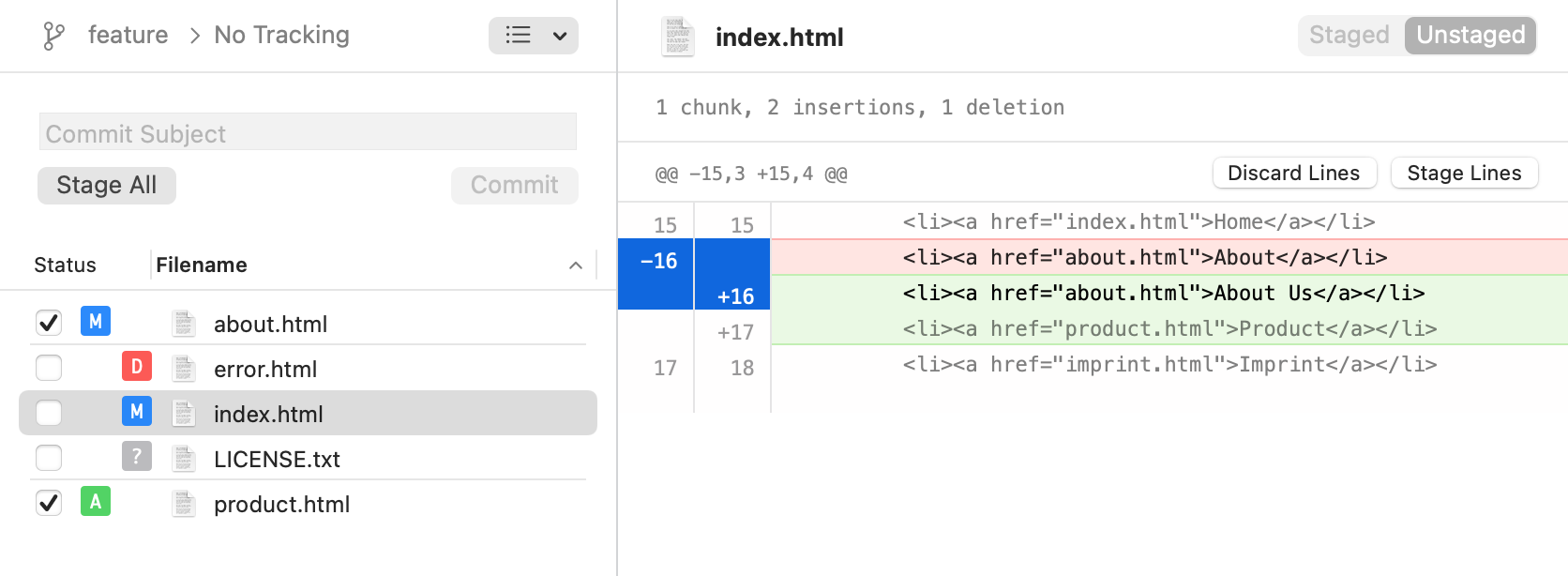Click the green added badge for product.html

(x=96, y=502)
